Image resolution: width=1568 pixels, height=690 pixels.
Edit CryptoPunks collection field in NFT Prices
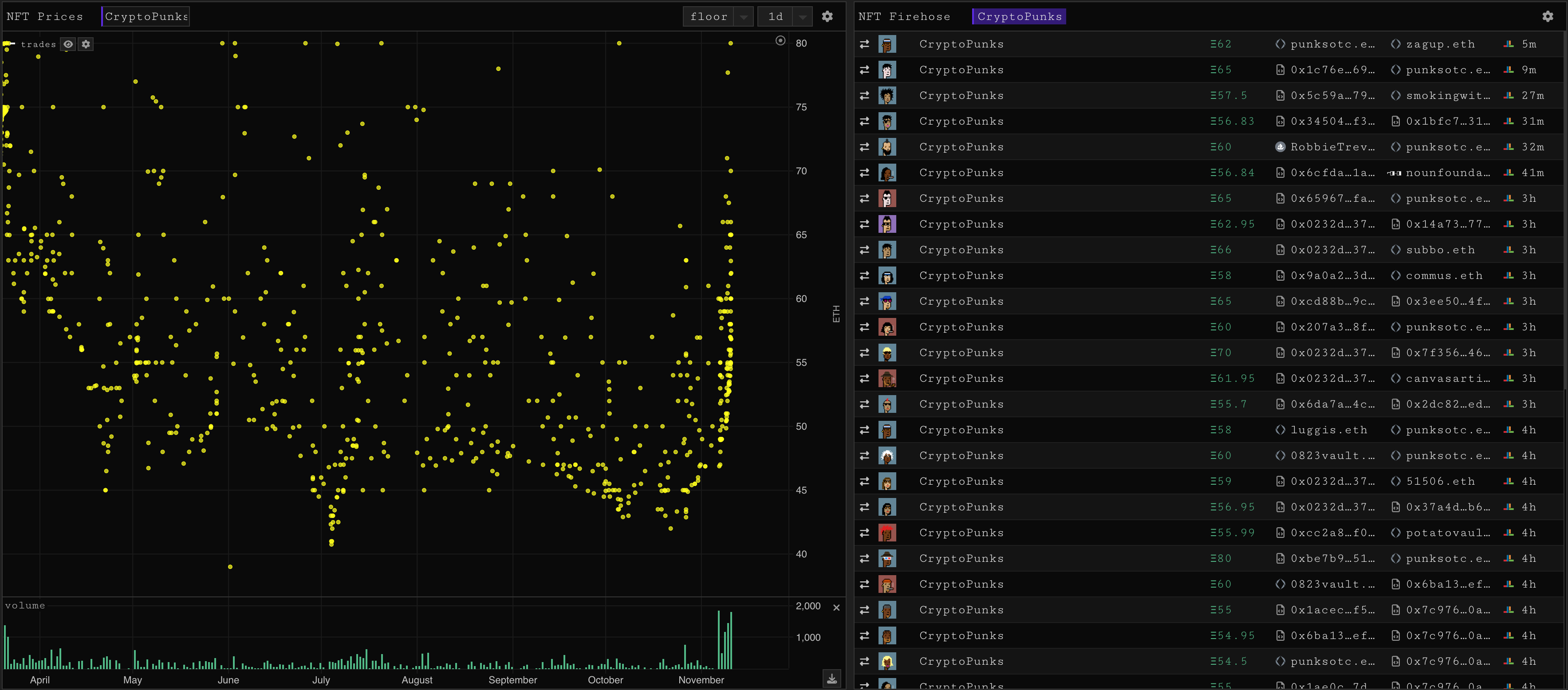pos(146,16)
